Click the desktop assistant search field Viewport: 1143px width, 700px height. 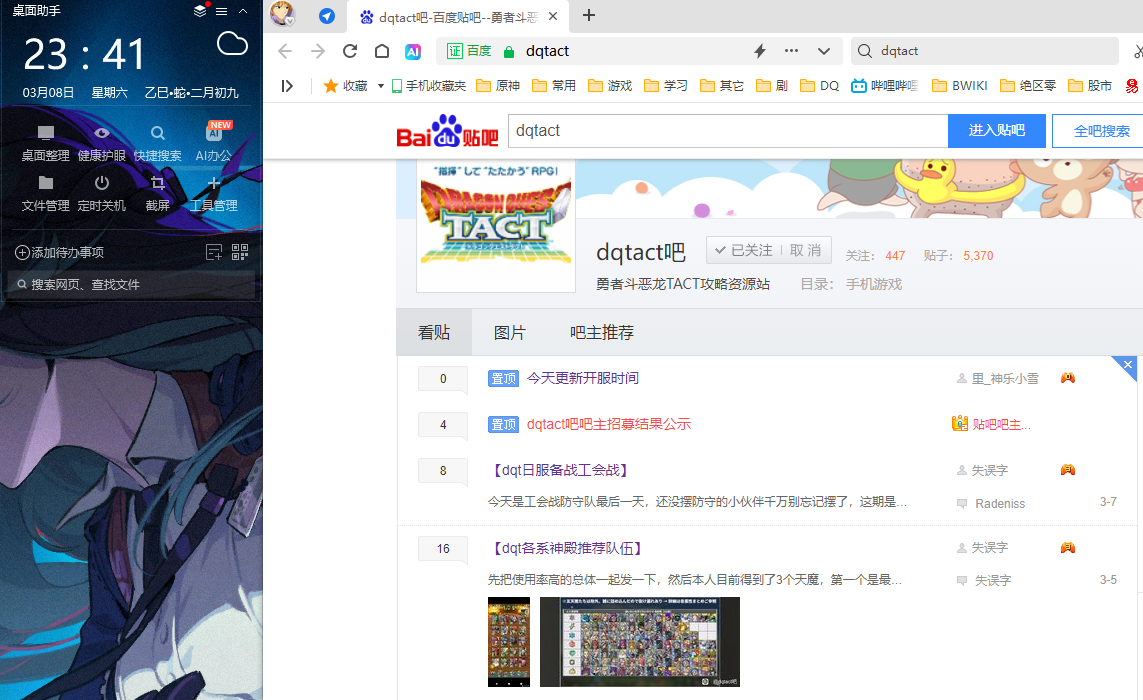pyautogui.click(x=131, y=284)
